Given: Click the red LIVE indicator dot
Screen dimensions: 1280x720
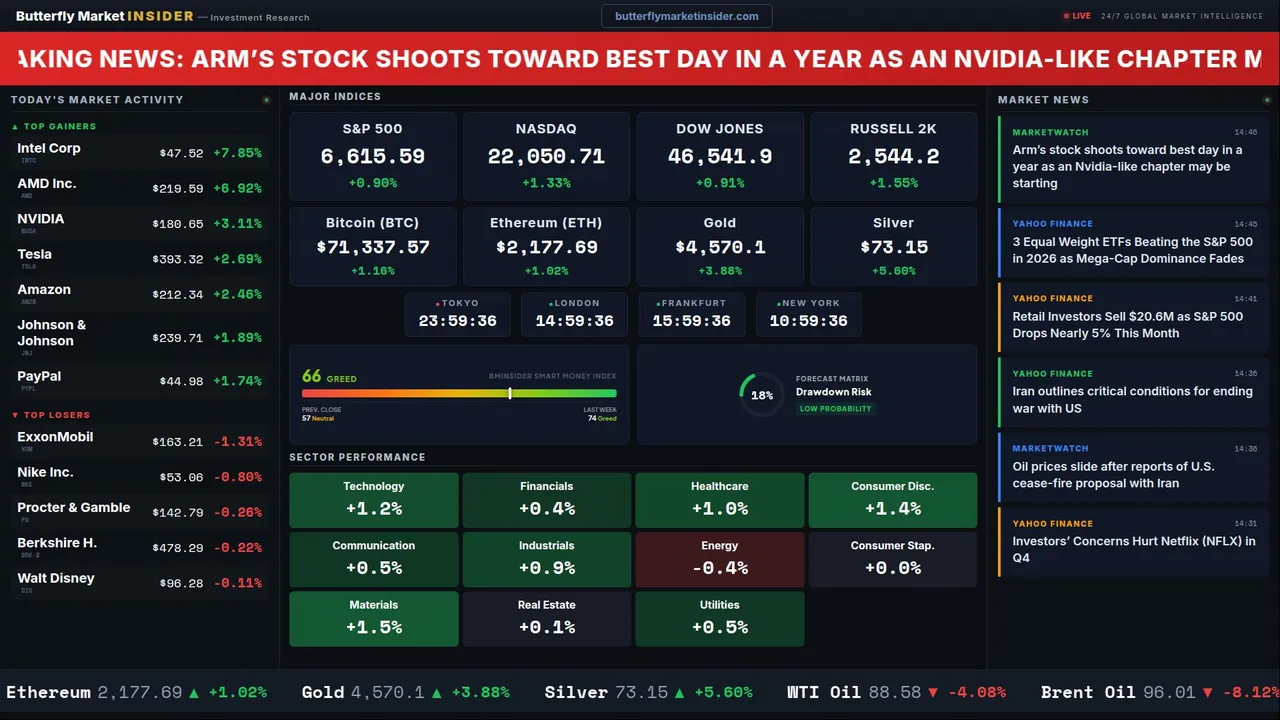Looking at the screenshot, I should 1066,16.
